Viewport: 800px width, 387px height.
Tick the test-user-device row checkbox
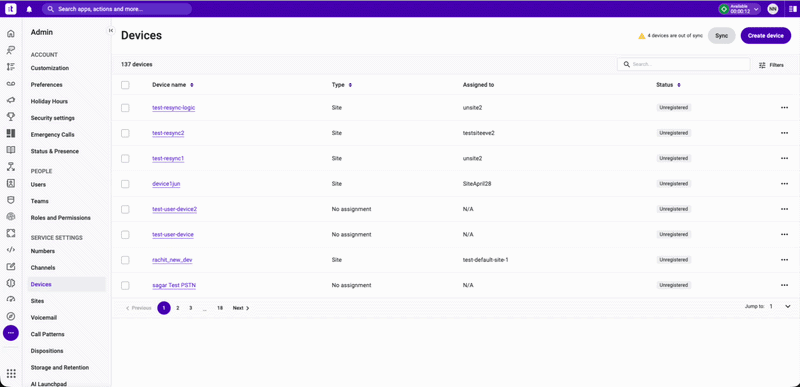tap(125, 235)
